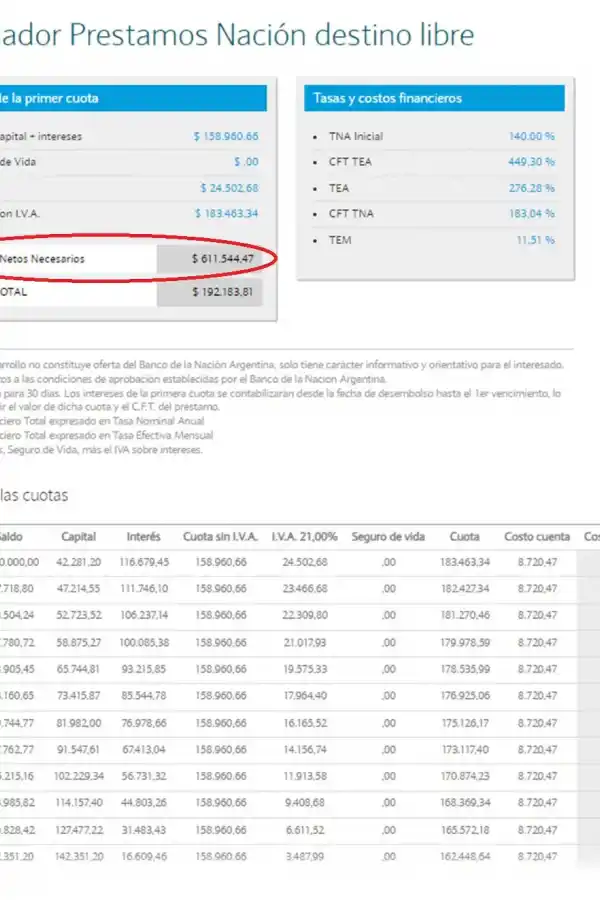Click I.V.A. cell 11.913,58

point(305,775)
